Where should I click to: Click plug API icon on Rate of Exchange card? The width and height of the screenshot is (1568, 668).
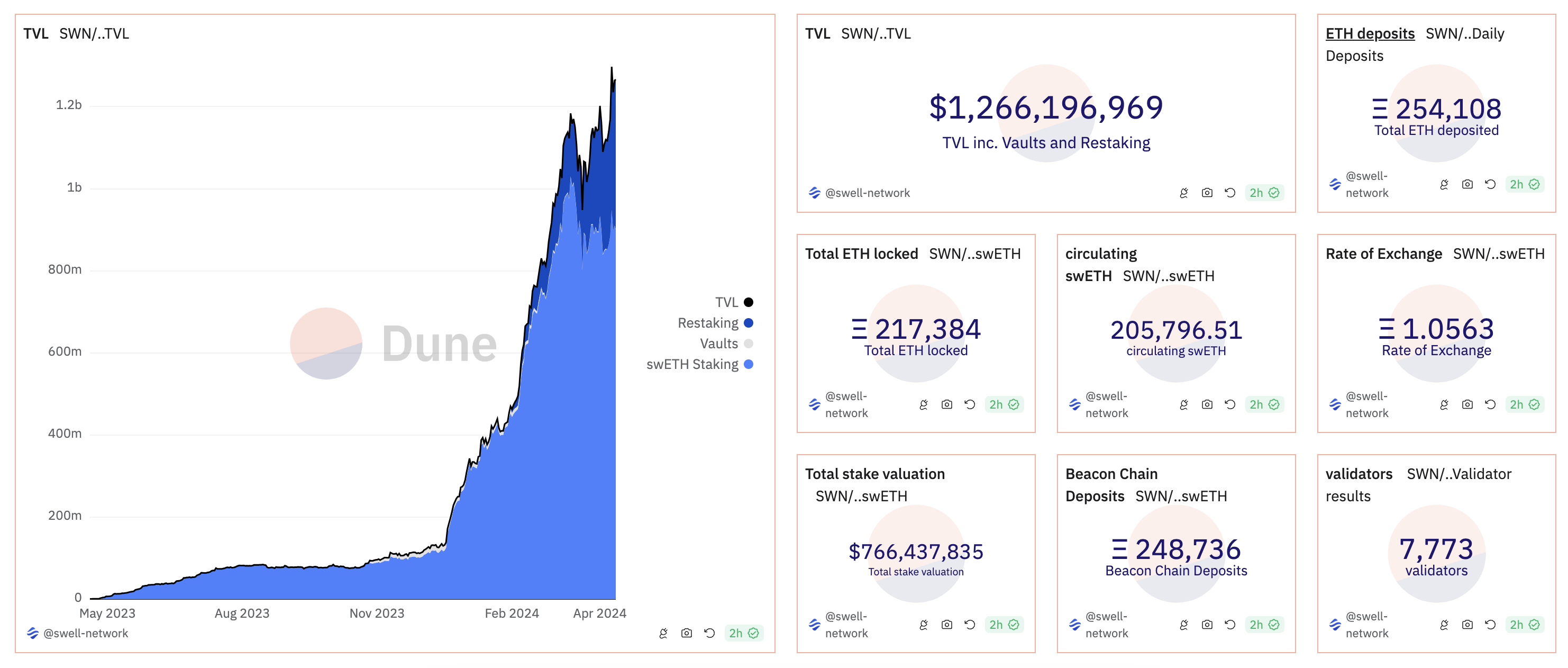(1444, 404)
